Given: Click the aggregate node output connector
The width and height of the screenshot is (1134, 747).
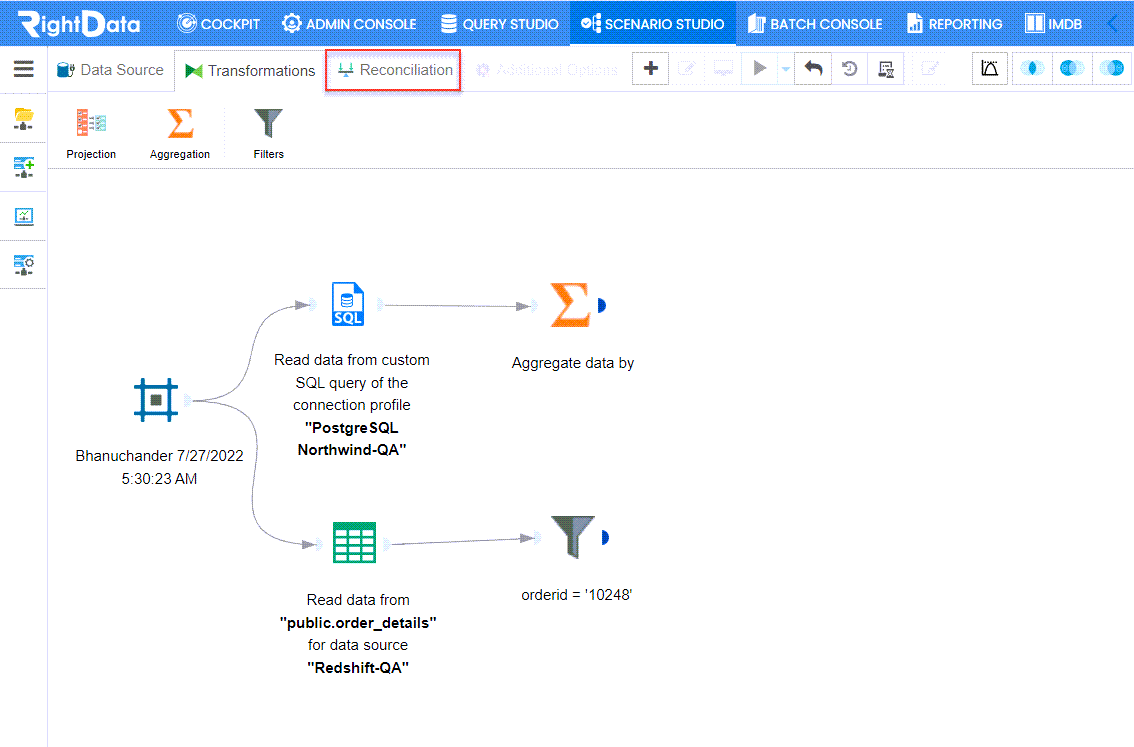Looking at the screenshot, I should click(x=602, y=306).
